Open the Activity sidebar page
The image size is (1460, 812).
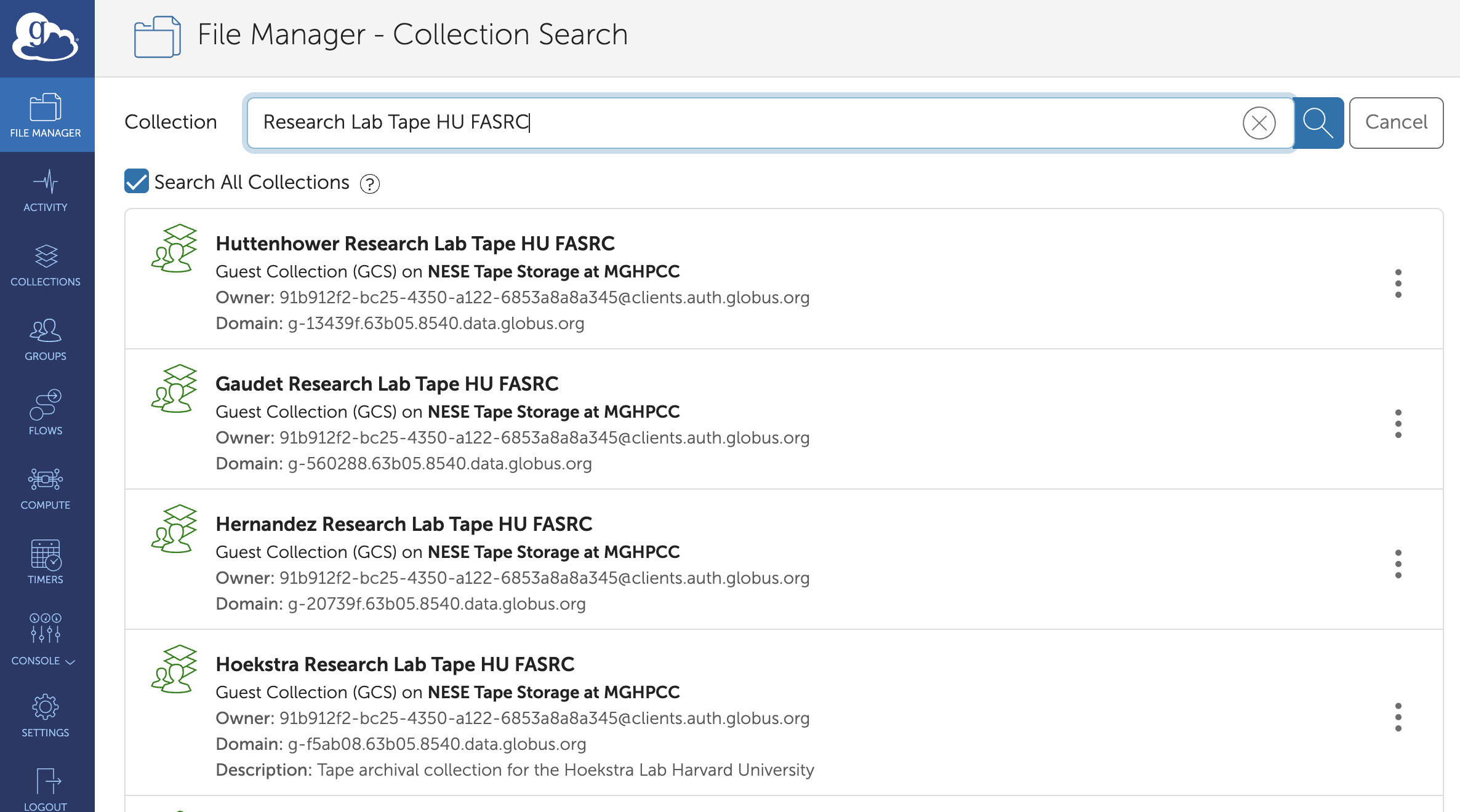pyautogui.click(x=46, y=191)
